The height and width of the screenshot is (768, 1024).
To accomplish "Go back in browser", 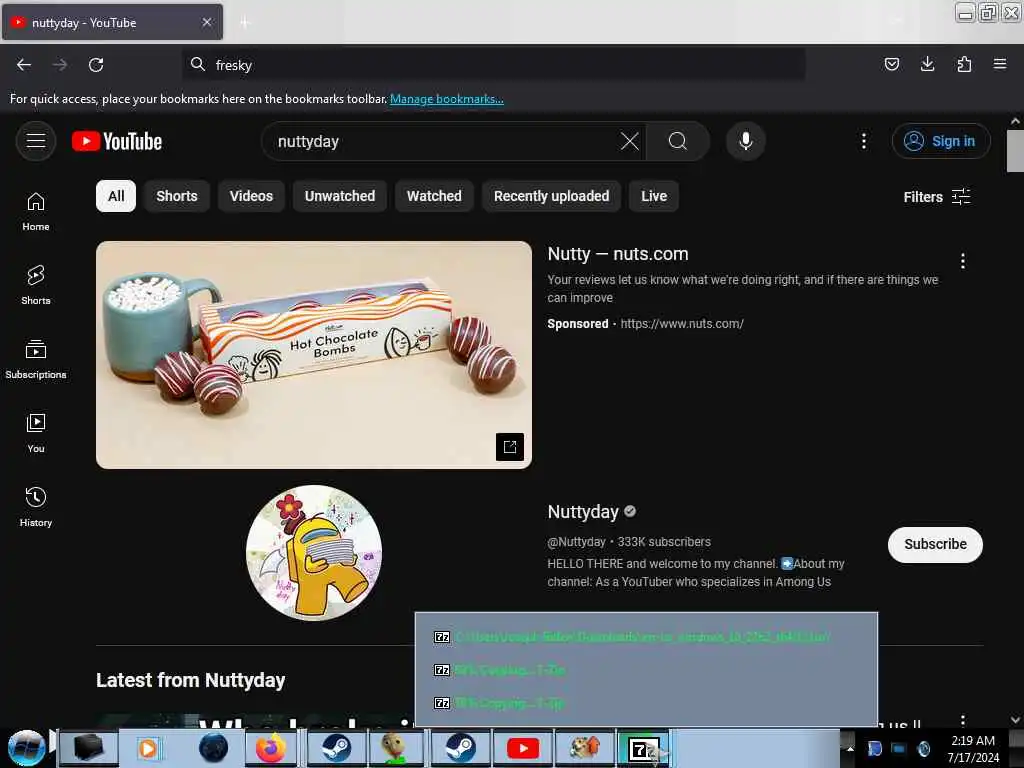I will click(x=24, y=65).
